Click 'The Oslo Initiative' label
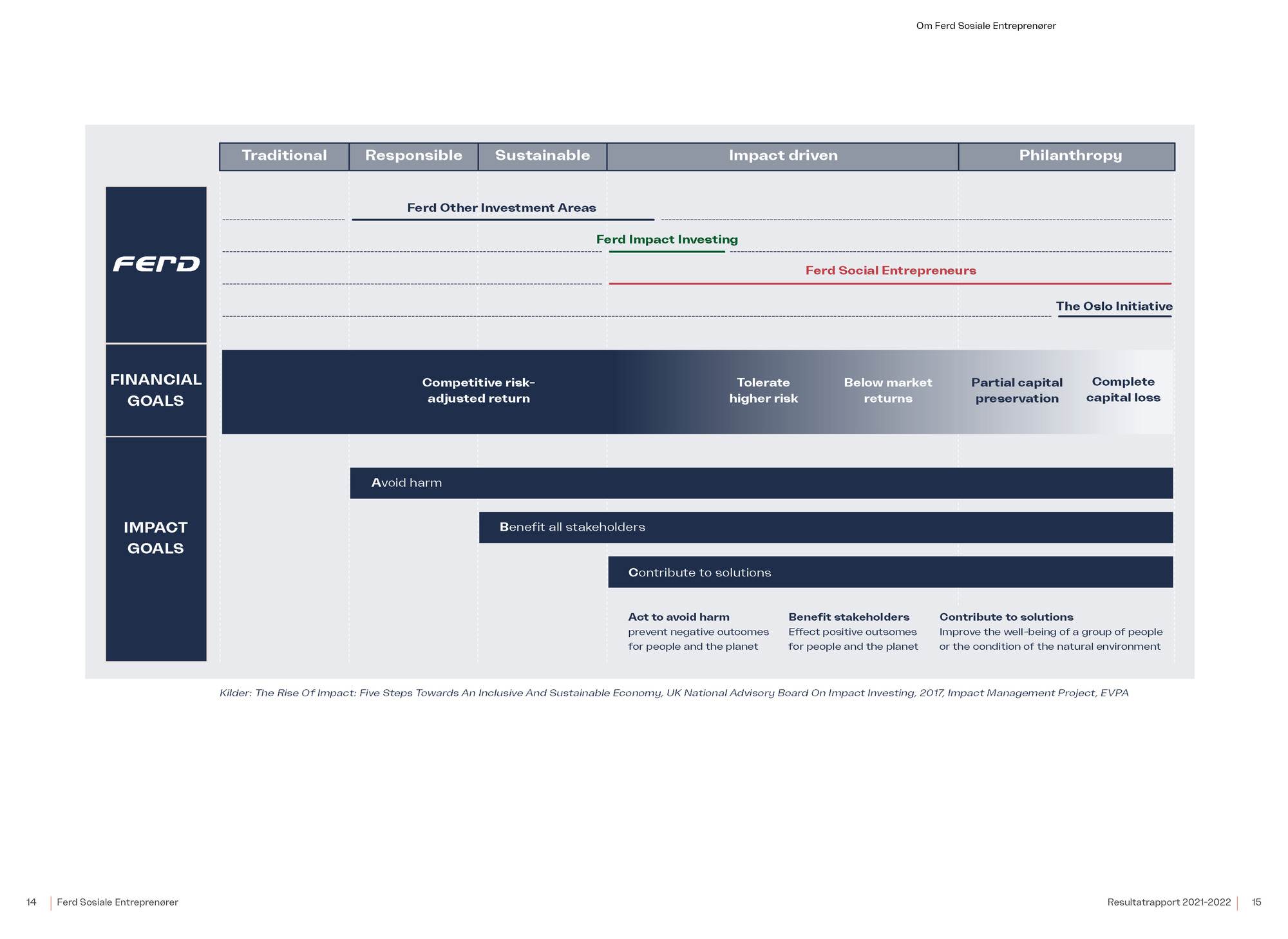Screen dimensions: 1288x939 (1114, 307)
